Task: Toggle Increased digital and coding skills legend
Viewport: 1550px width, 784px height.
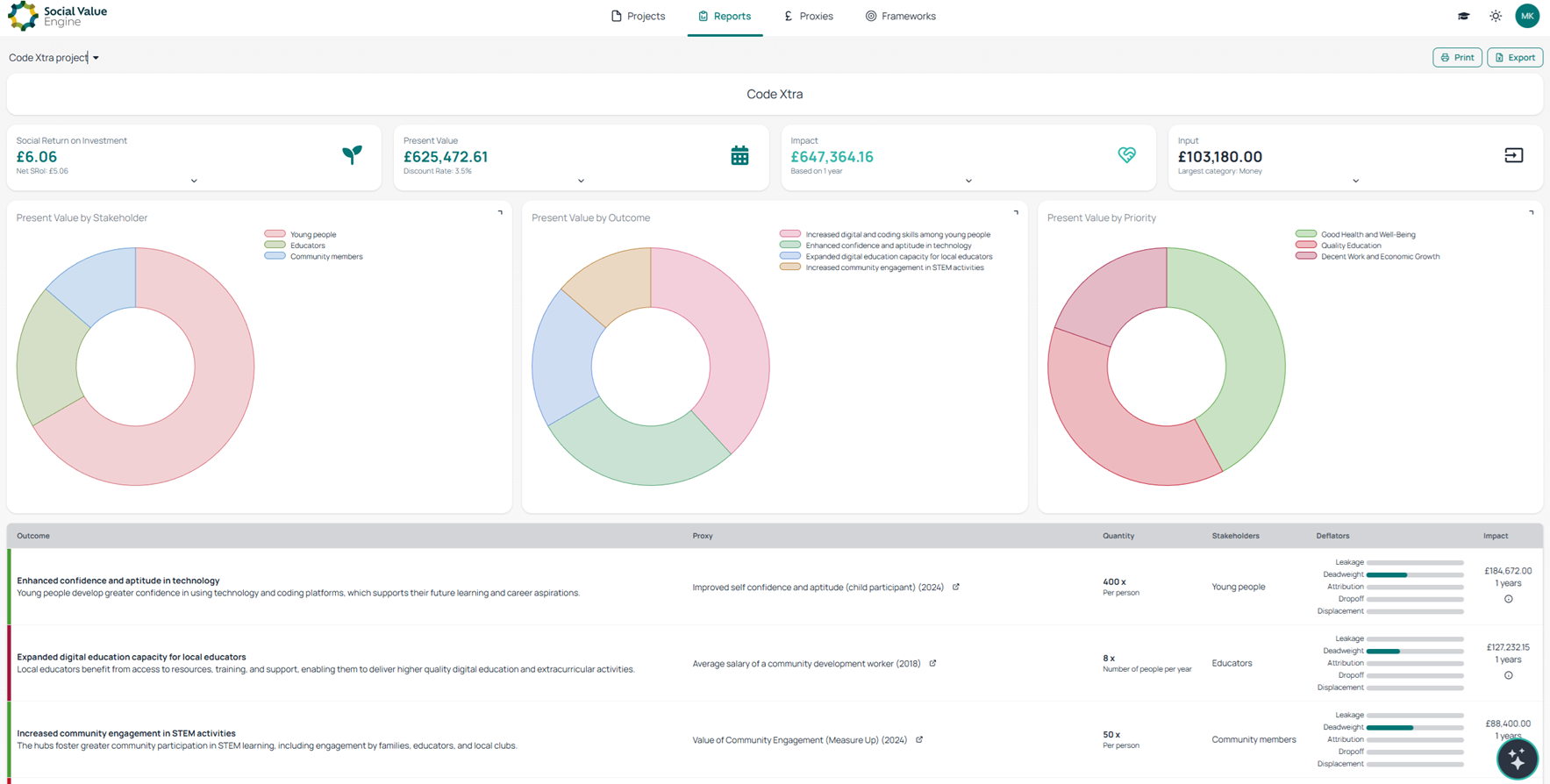Action: [885, 234]
